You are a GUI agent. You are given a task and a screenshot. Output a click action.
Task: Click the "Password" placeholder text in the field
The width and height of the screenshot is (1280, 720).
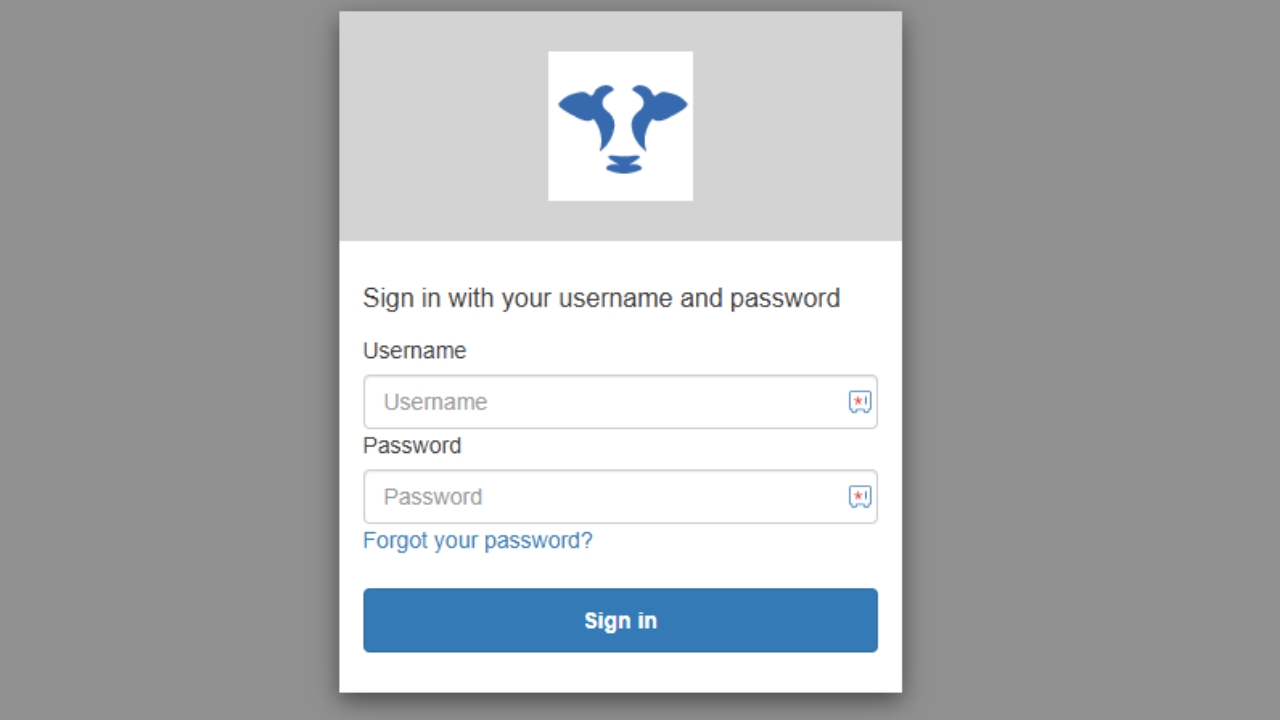pos(433,497)
